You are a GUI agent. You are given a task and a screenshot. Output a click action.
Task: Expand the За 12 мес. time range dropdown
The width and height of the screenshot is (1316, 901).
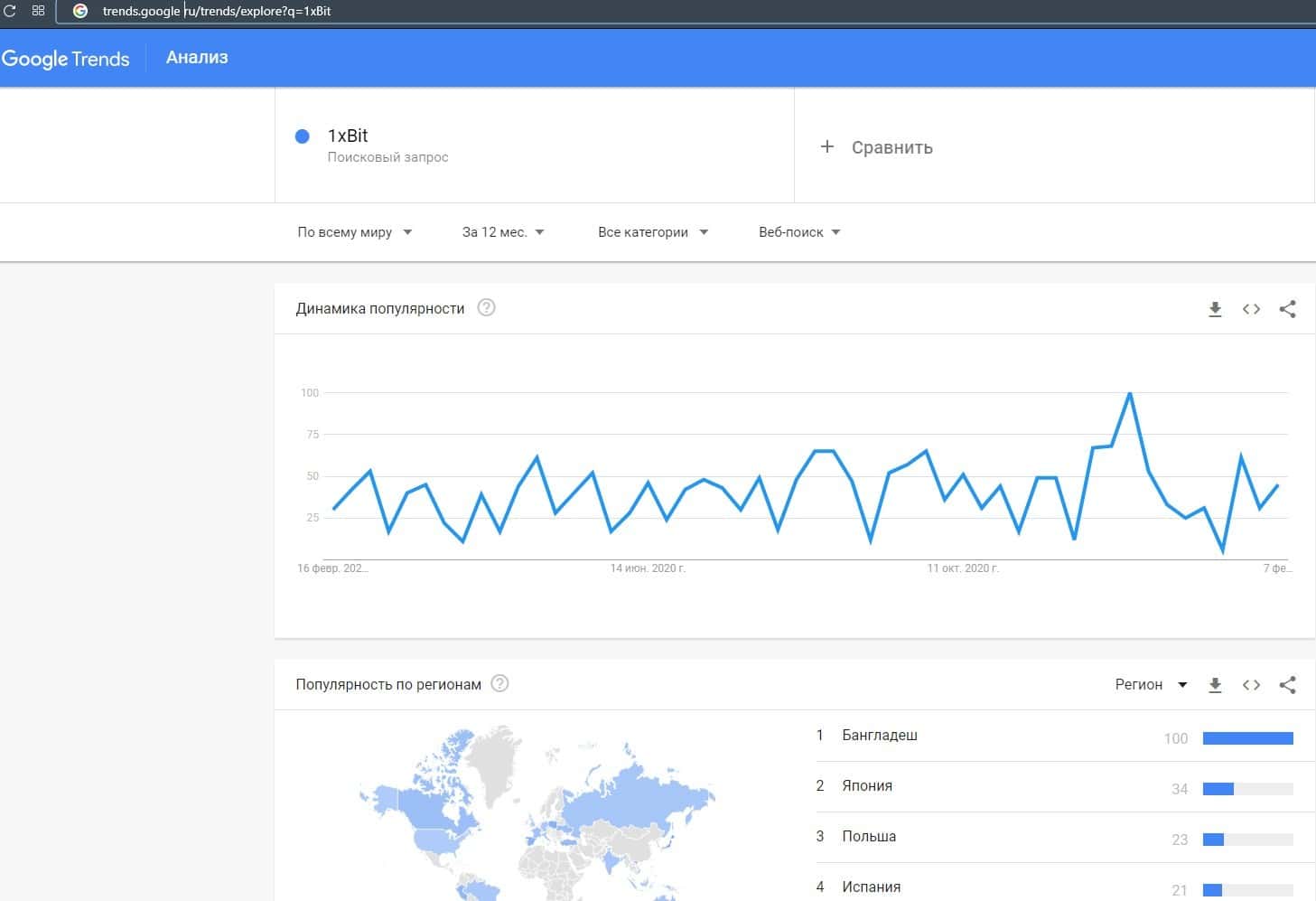503,232
